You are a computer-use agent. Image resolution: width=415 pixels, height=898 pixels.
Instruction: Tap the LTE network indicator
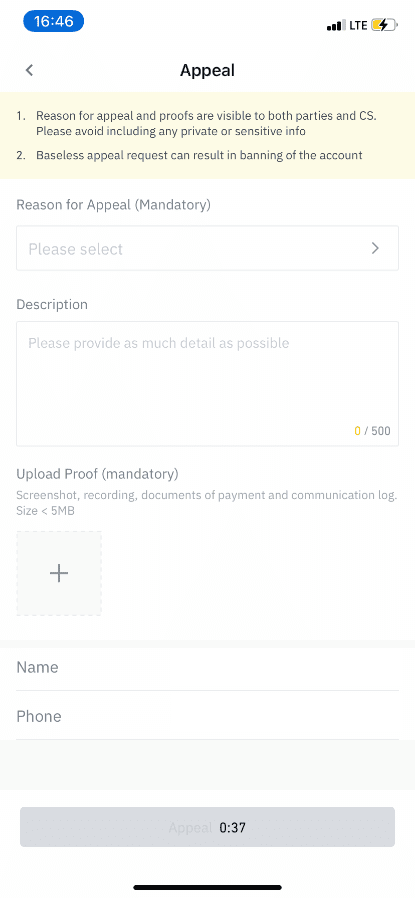[358, 26]
